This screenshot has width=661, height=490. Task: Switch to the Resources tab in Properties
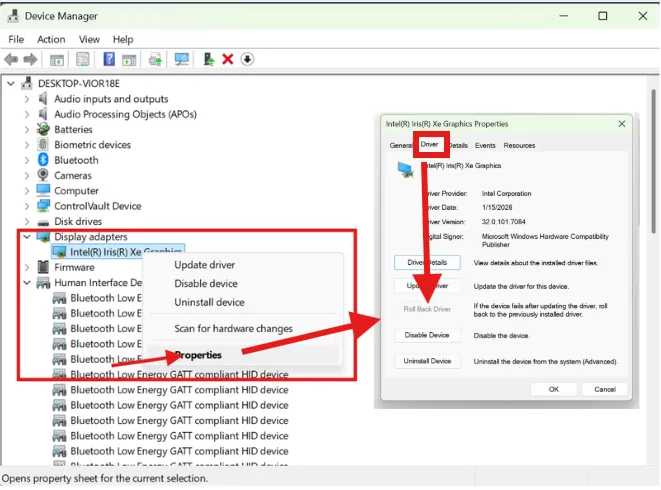[x=519, y=145]
